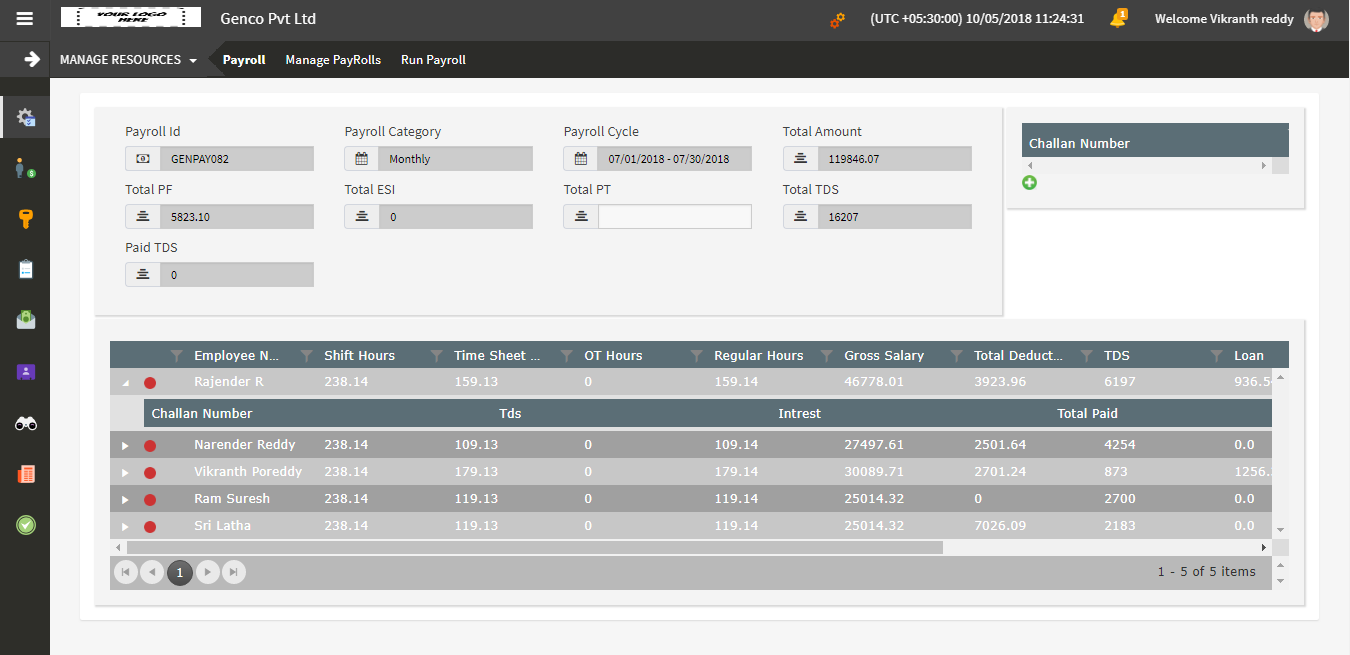Open the binoculars sidebar icon
The width and height of the screenshot is (1350, 655).
(x=26, y=424)
